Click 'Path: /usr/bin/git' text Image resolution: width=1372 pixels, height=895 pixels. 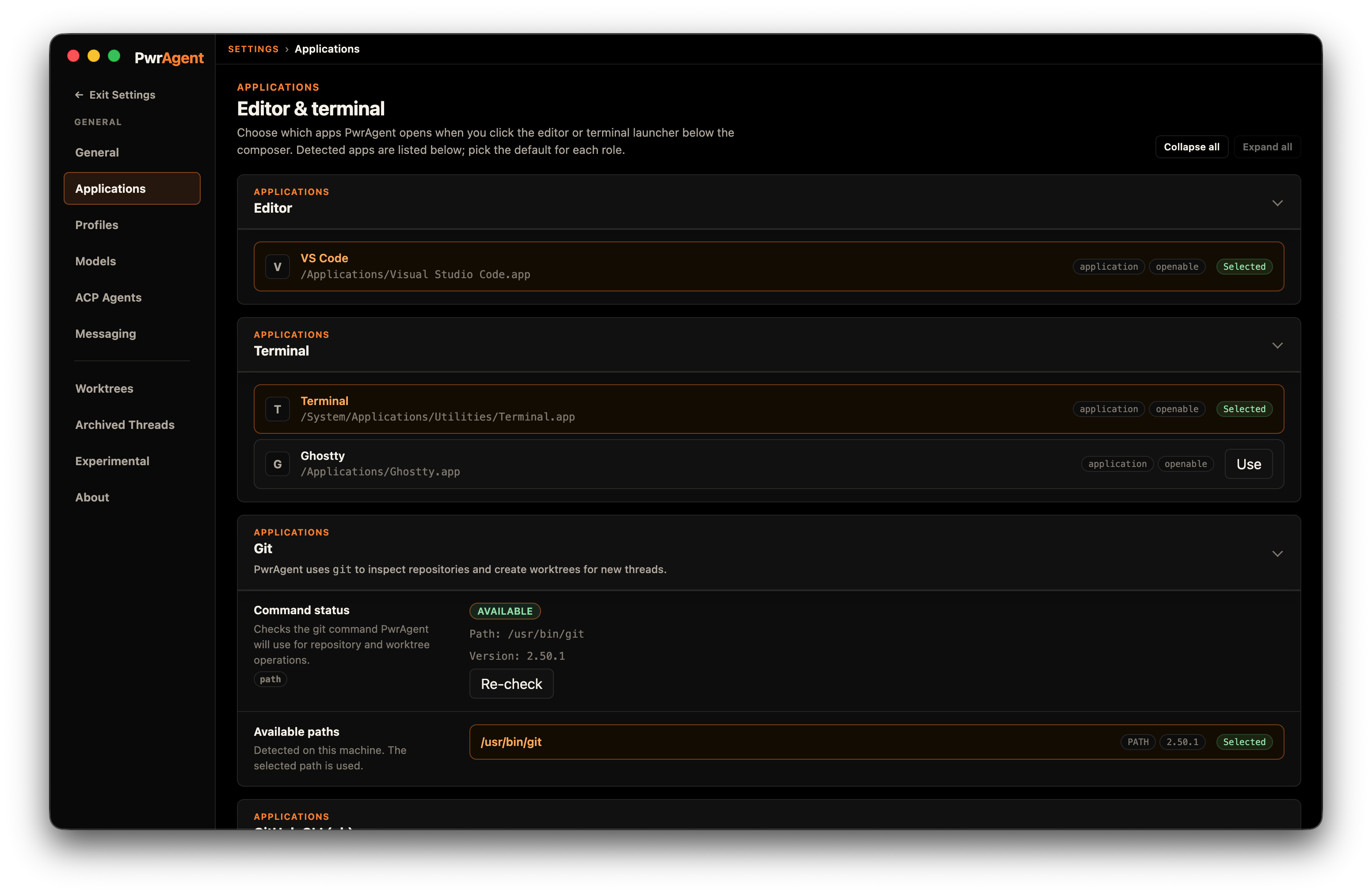pos(526,634)
